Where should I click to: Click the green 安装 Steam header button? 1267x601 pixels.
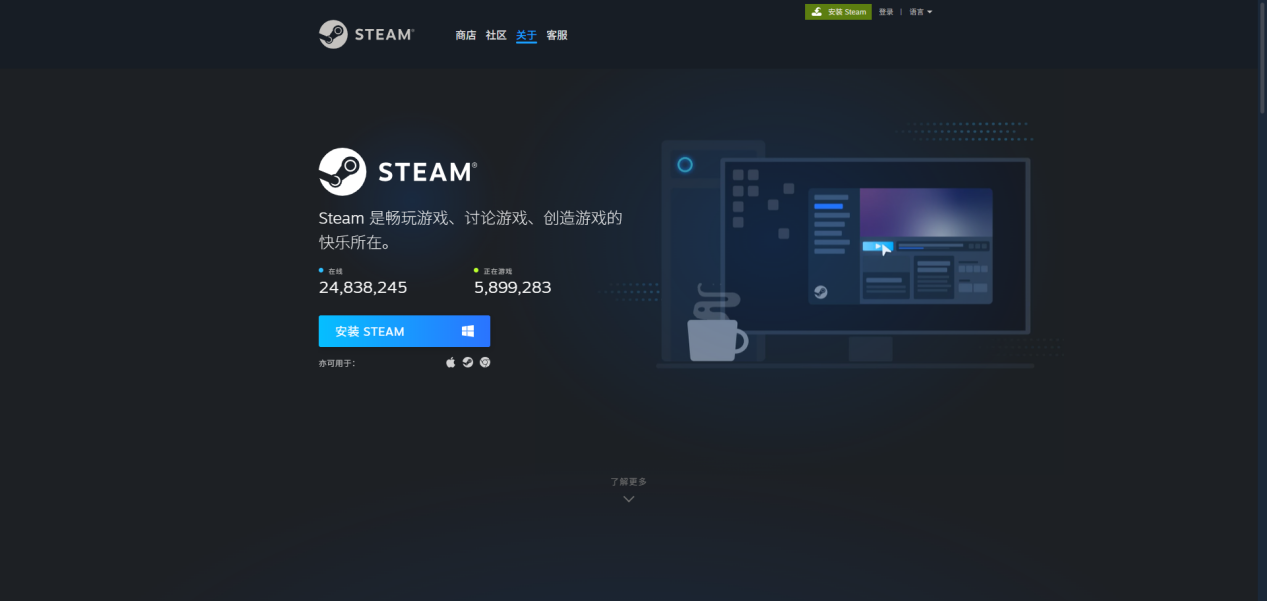[x=838, y=12]
